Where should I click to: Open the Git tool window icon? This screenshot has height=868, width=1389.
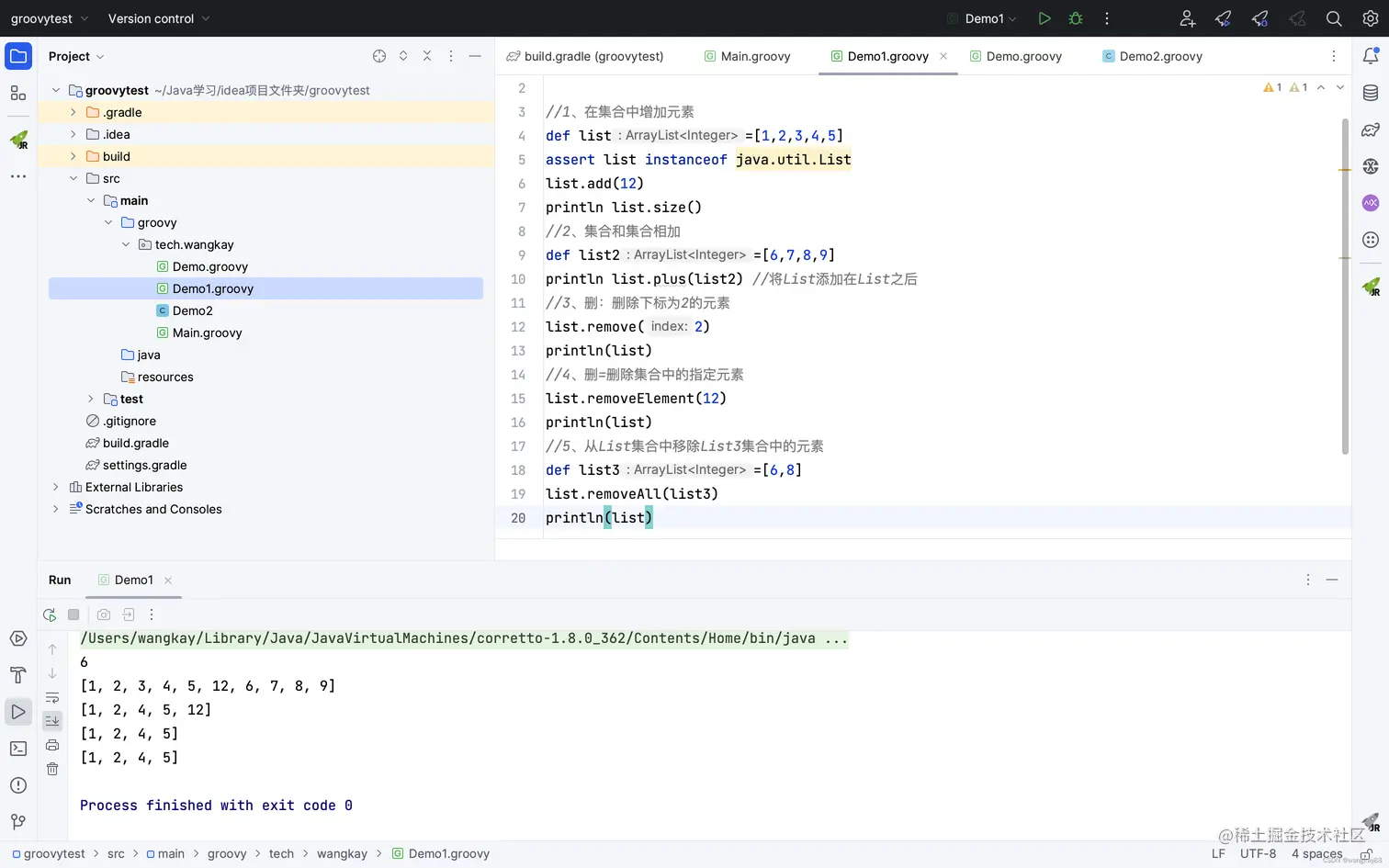[x=18, y=822]
